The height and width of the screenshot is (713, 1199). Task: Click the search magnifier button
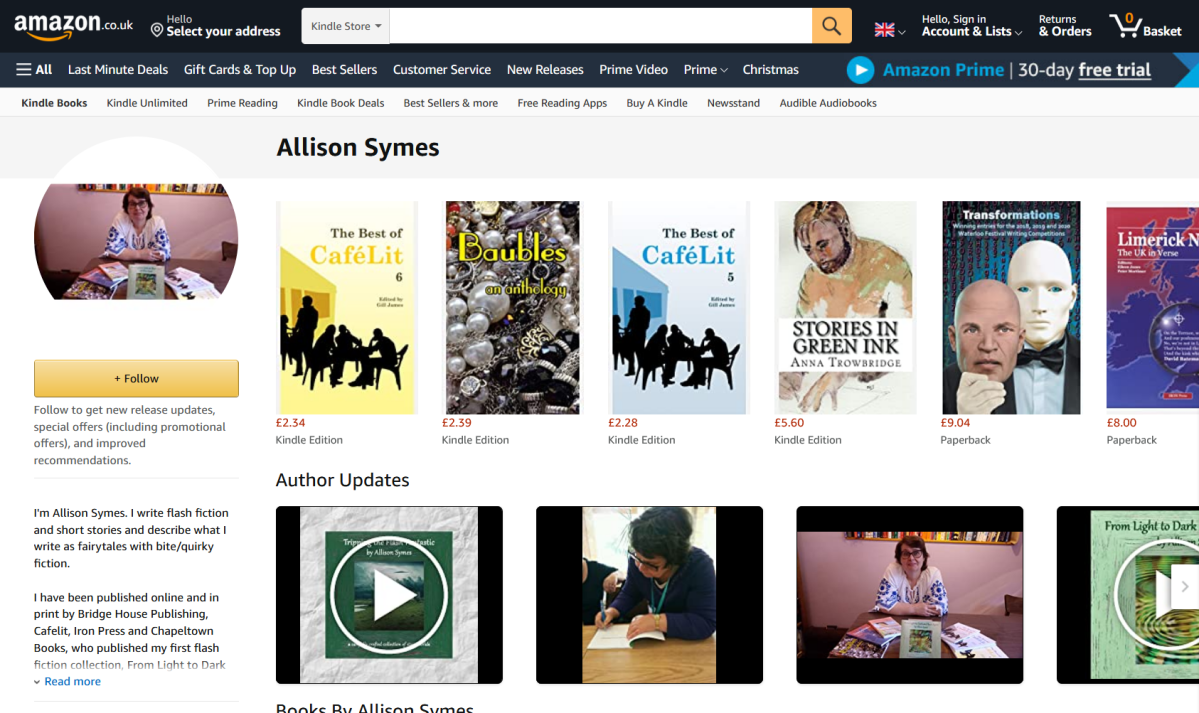(x=831, y=26)
